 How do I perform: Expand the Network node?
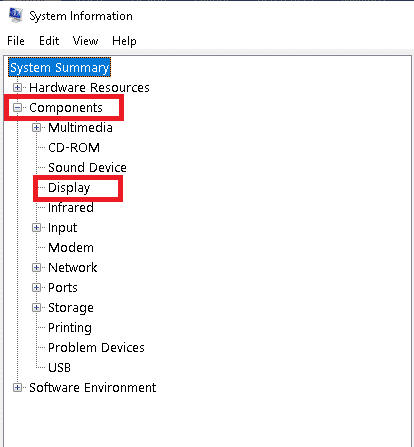tap(37, 268)
